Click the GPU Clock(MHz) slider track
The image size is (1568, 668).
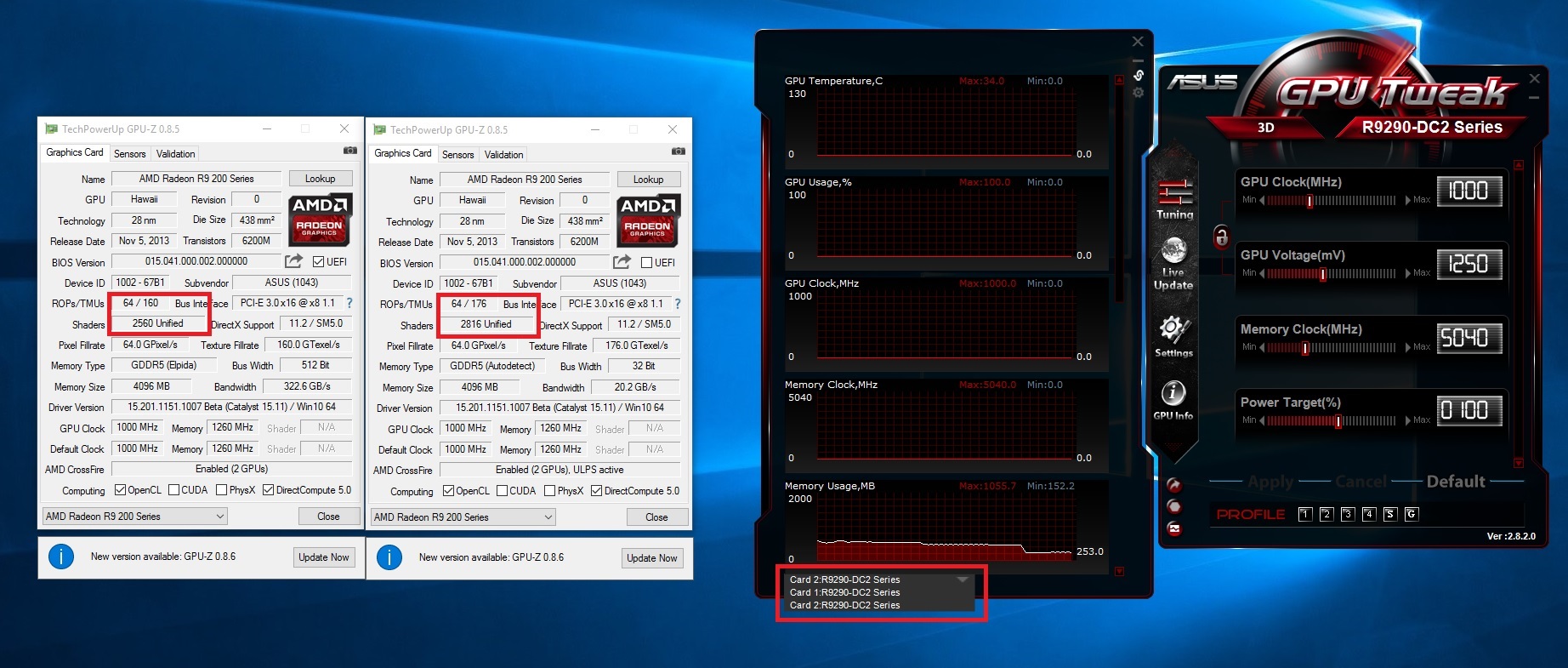(x=1332, y=201)
